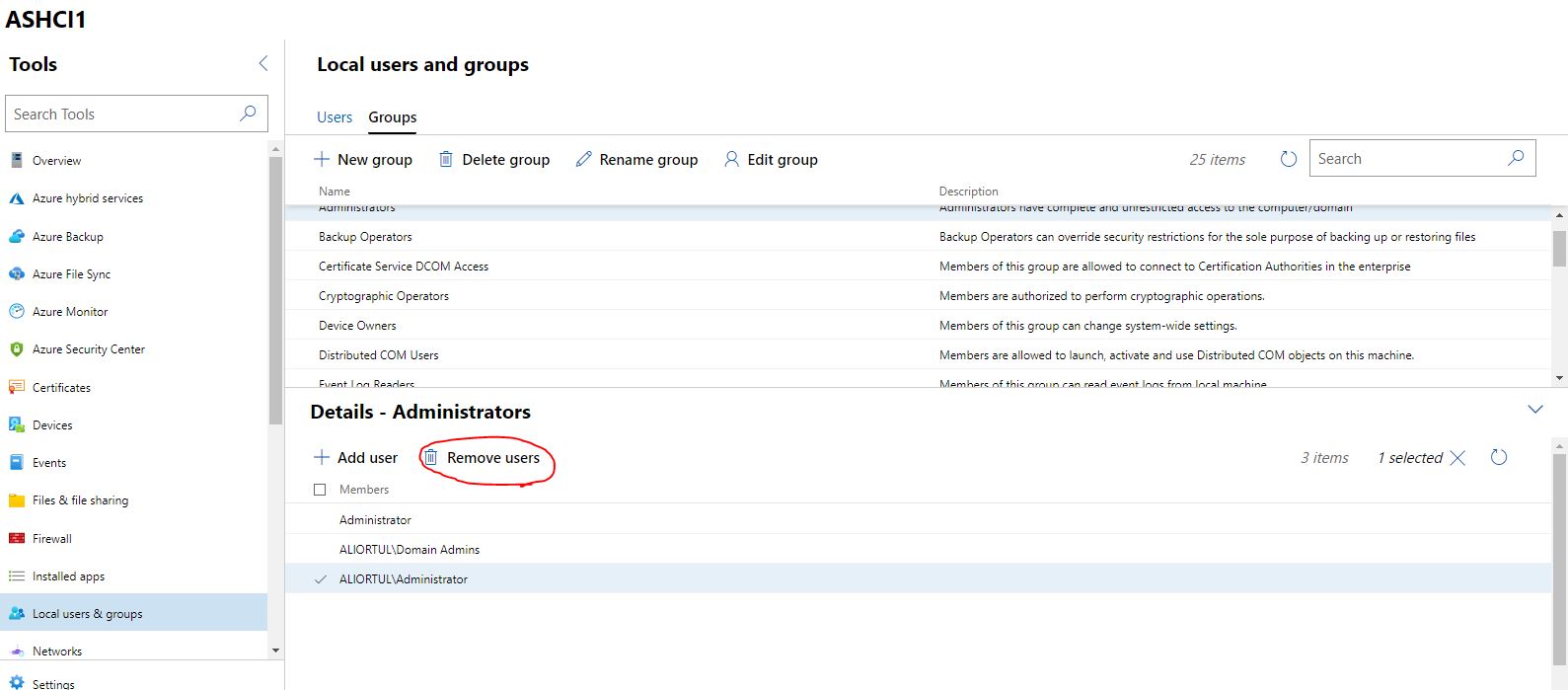Click the Rename group pencil icon
This screenshot has width=1568, height=690.
[x=584, y=159]
